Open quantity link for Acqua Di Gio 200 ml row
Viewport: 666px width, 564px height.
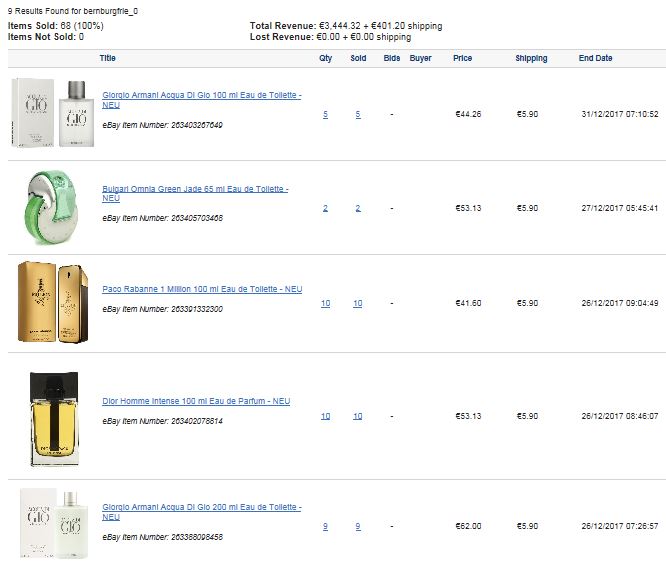pos(325,526)
